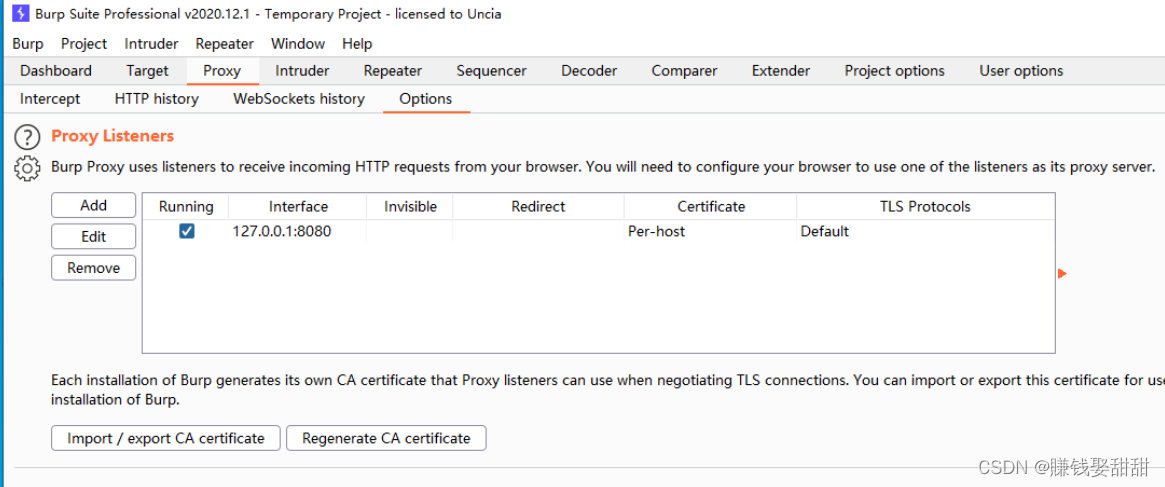Open the Burp menu
The image size is (1165, 487).
point(27,44)
